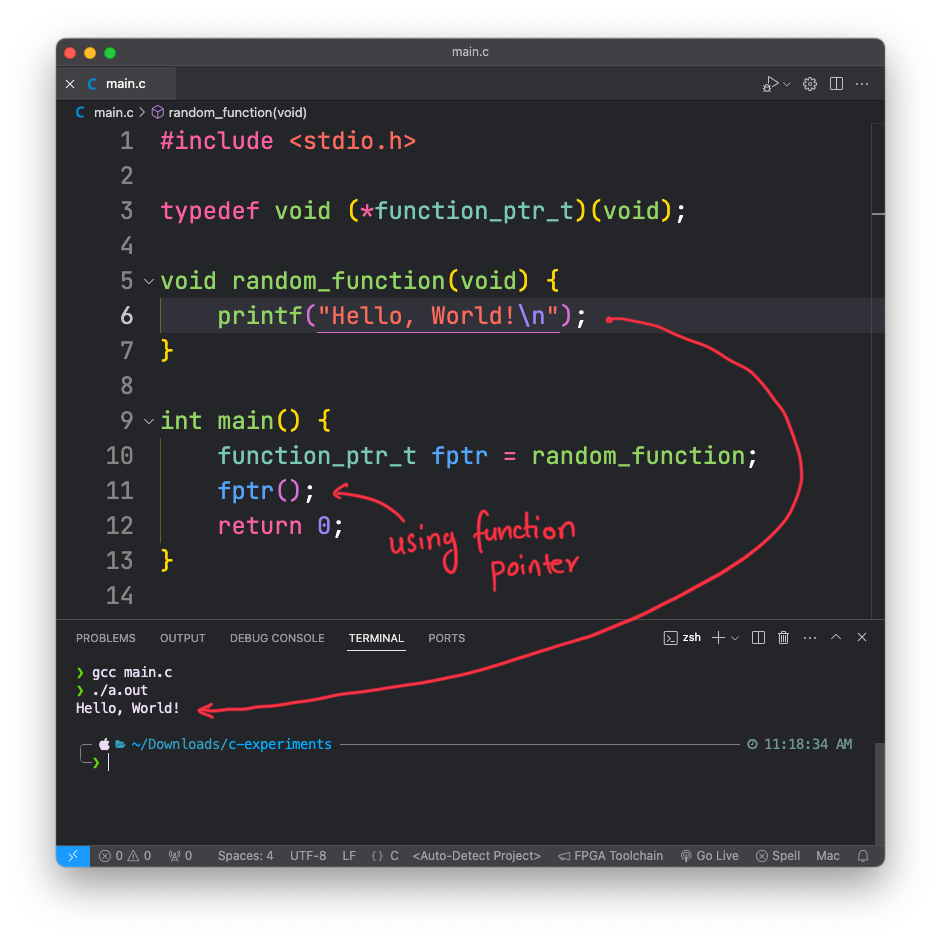The width and height of the screenshot is (941, 941).
Task: Open notifications bell in status bar
Action: tap(863, 856)
